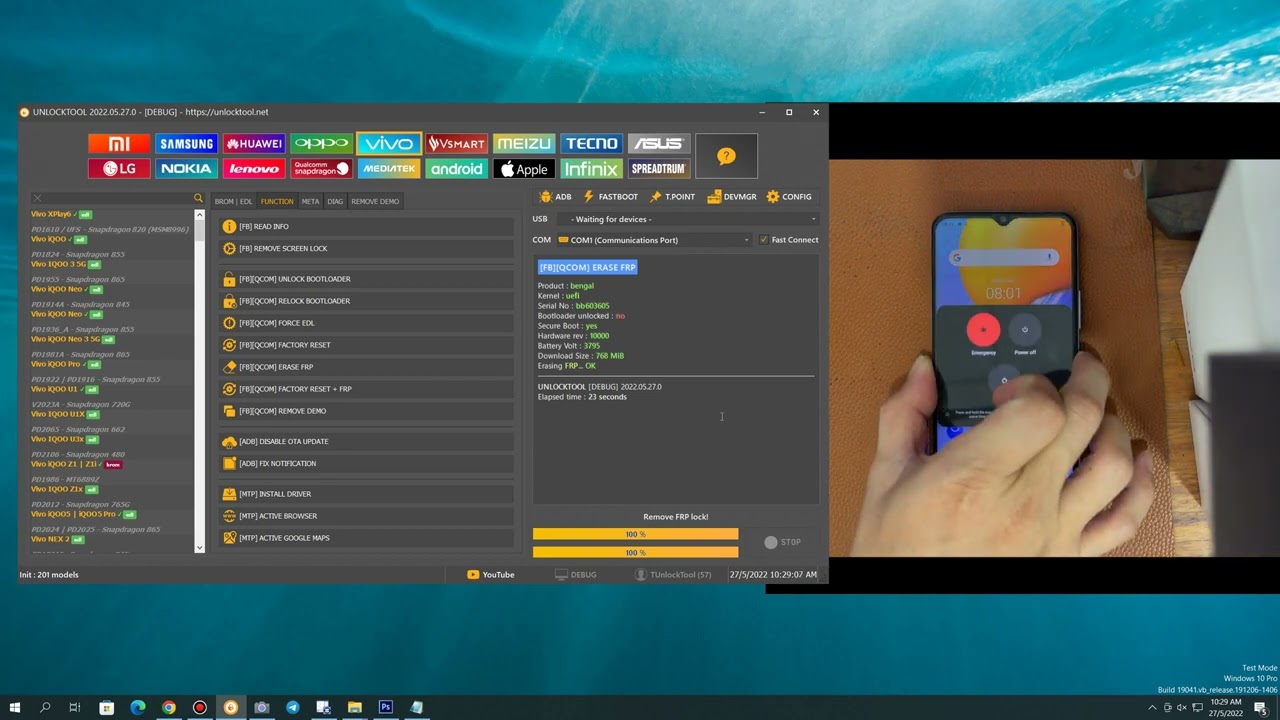This screenshot has height=720, width=1280.
Task: Choose the Samsung brand tile
Action: [x=186, y=144]
